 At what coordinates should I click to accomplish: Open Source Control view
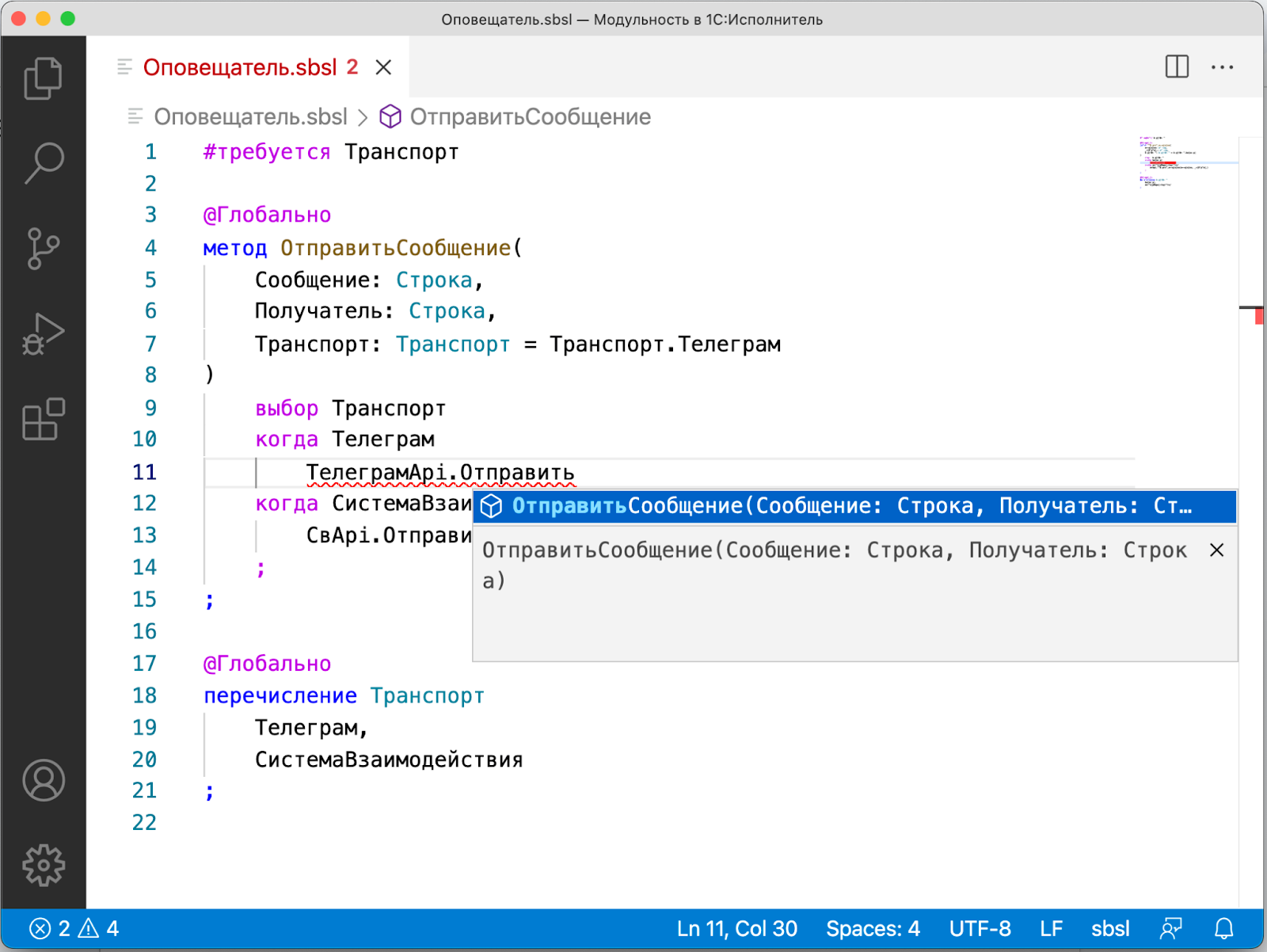43,249
